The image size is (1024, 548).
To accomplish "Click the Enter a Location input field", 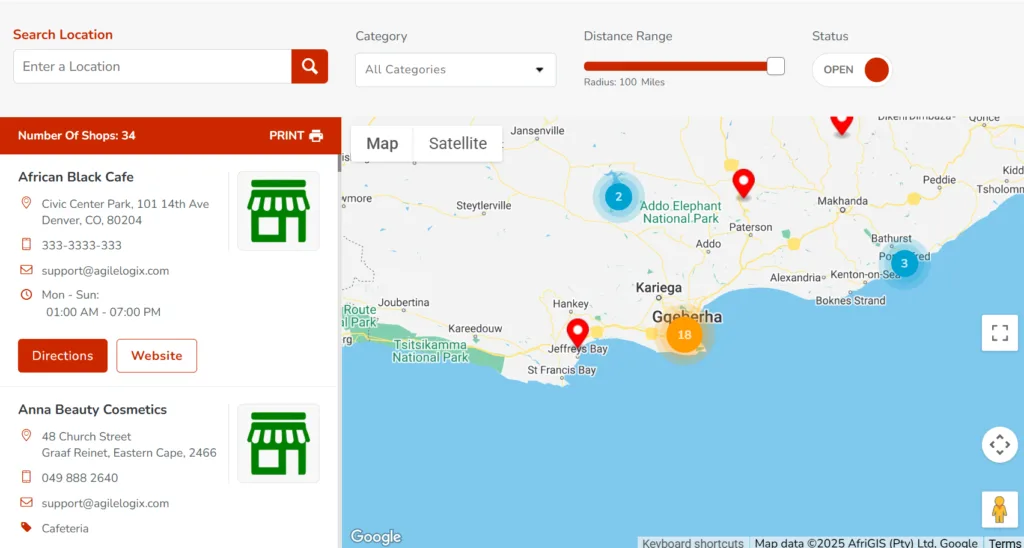I will (152, 66).
